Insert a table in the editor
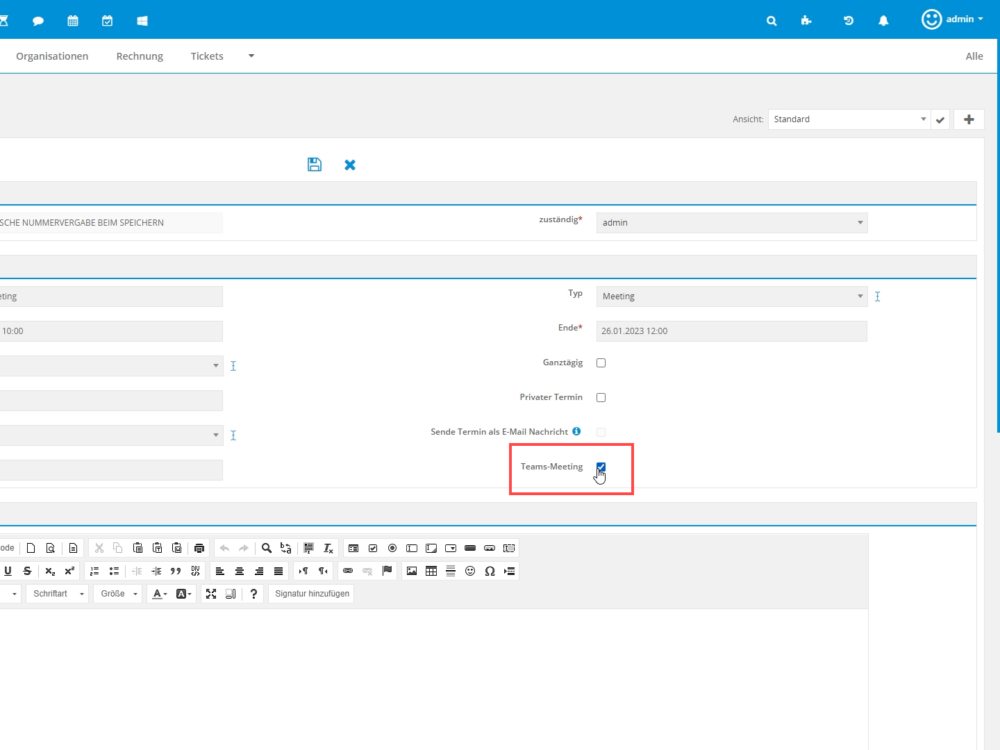 coord(431,571)
